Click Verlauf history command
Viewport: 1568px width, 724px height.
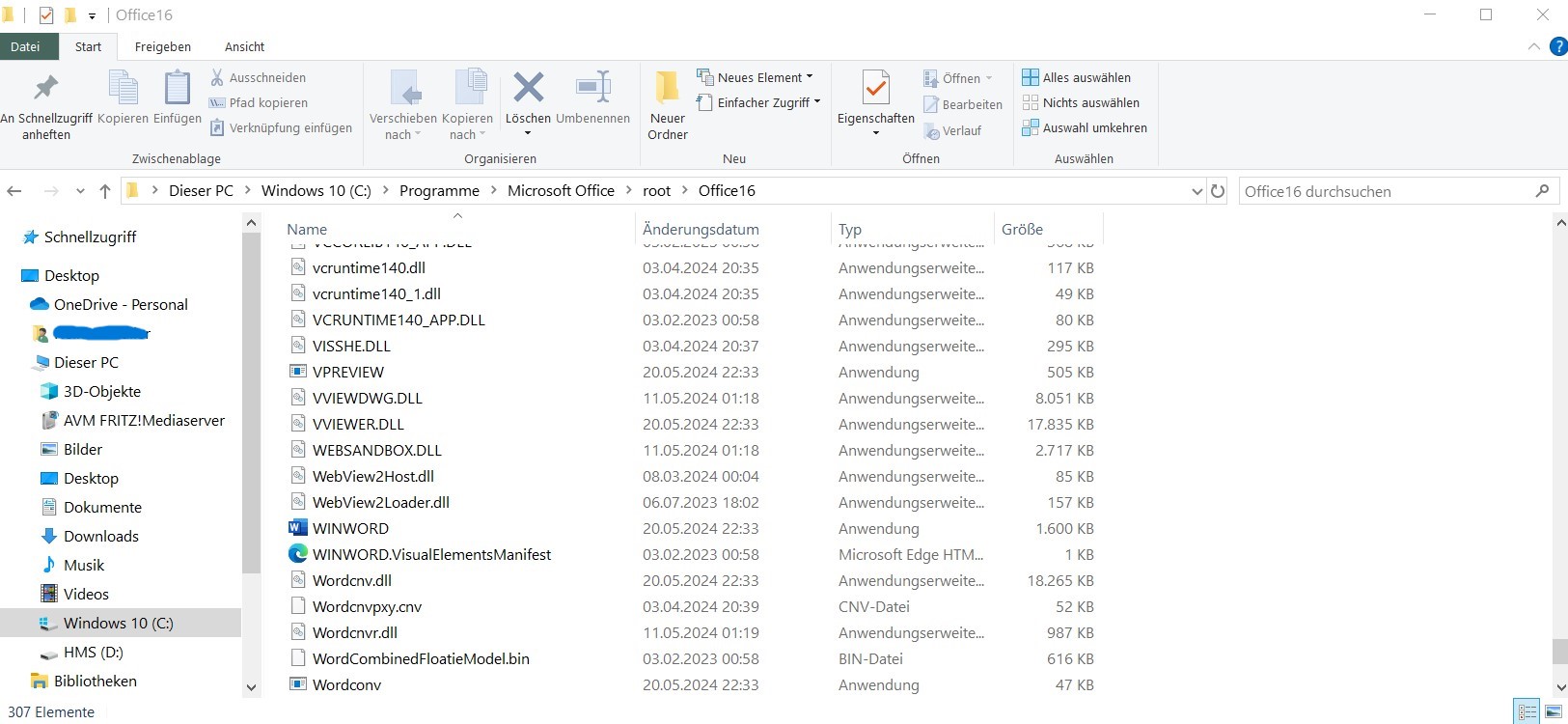tap(952, 130)
